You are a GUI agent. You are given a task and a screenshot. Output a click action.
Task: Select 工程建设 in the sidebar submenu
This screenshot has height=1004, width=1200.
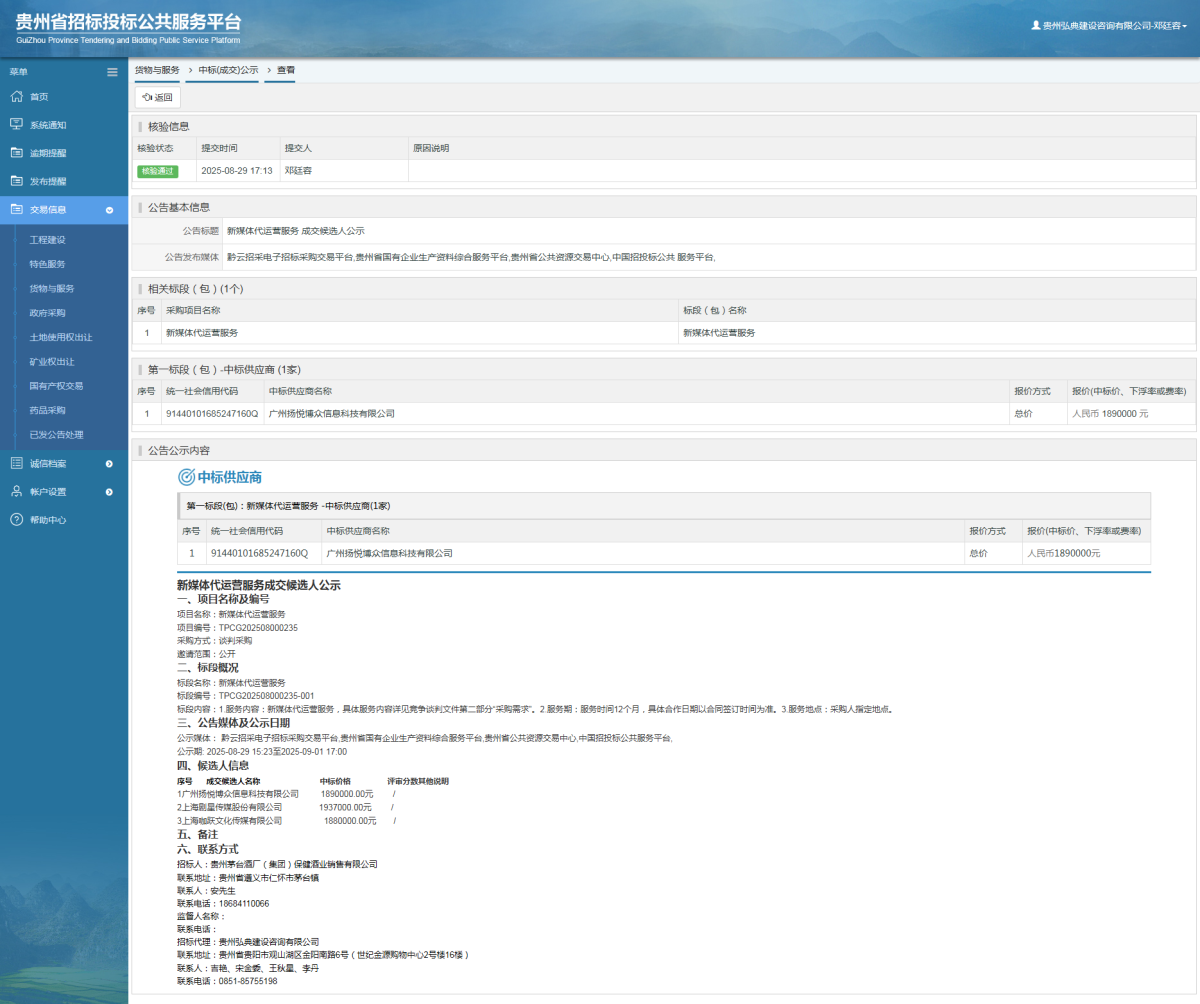tap(47, 240)
